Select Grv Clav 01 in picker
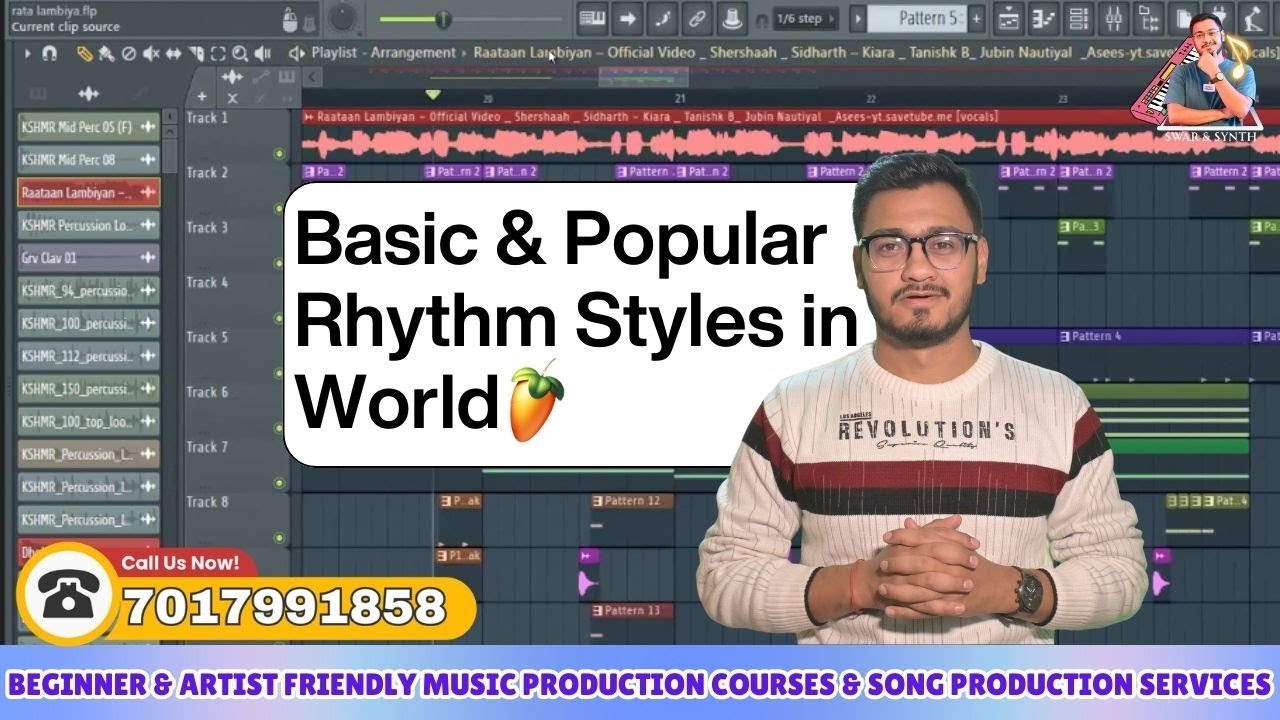 coord(88,258)
